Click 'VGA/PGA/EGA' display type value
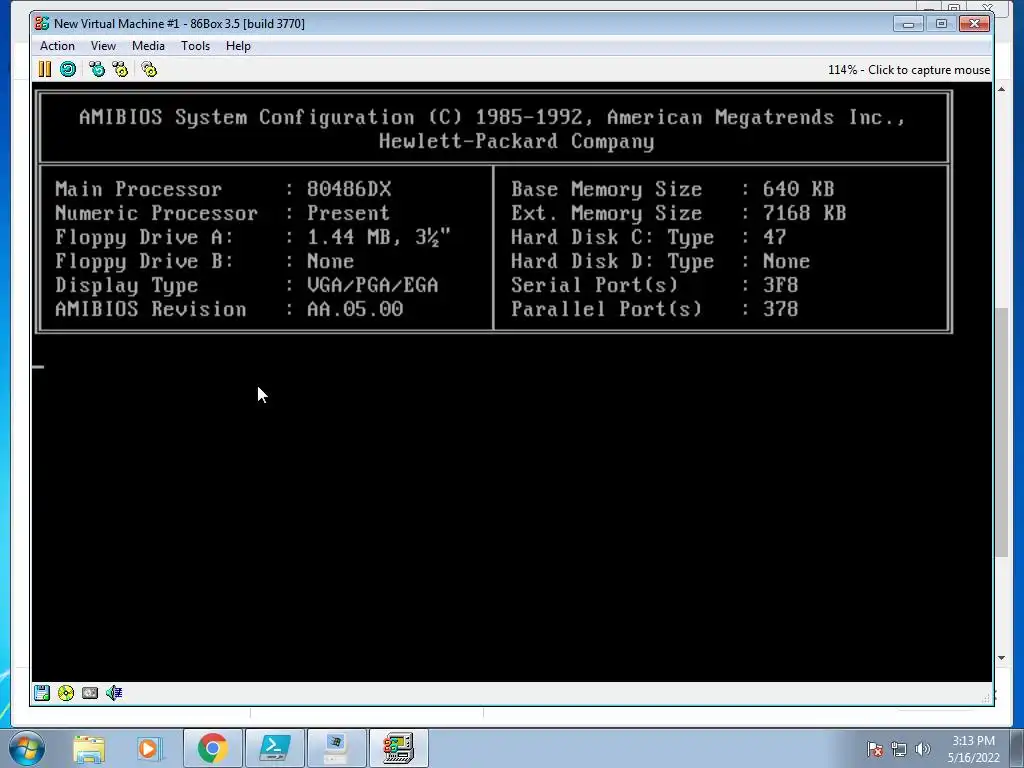 372,285
